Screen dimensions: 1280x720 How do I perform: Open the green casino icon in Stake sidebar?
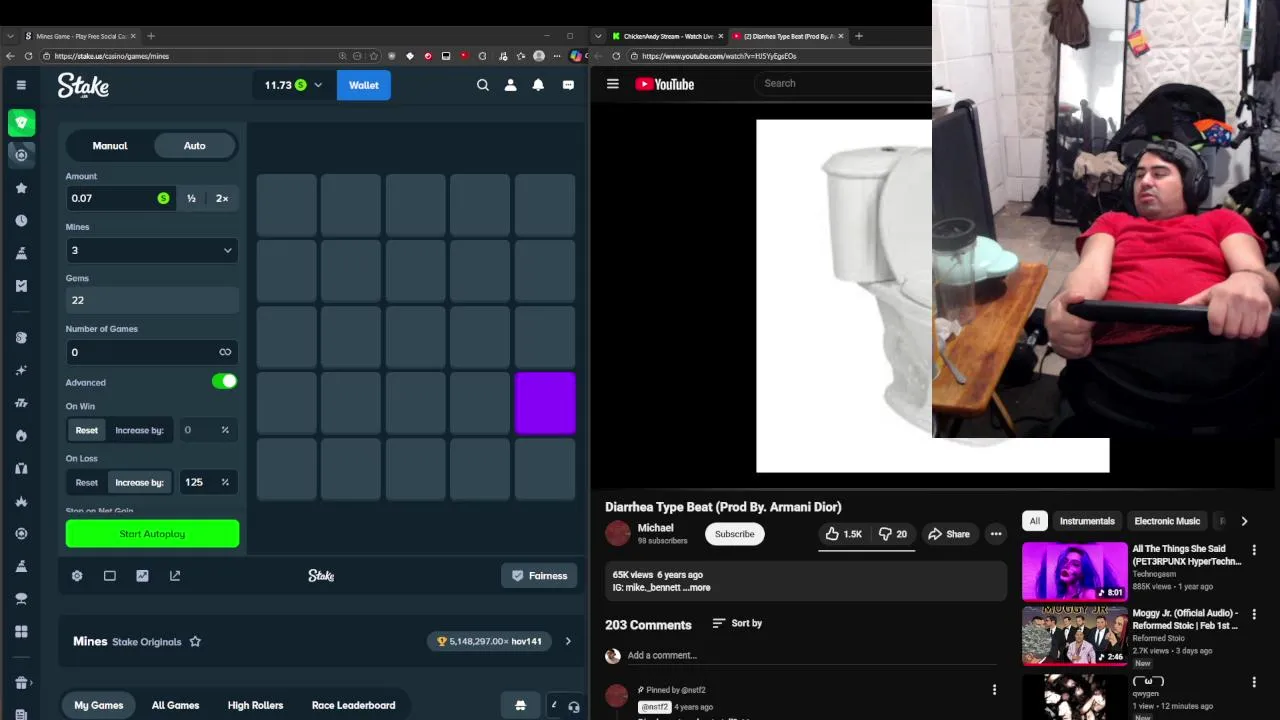(x=21, y=122)
